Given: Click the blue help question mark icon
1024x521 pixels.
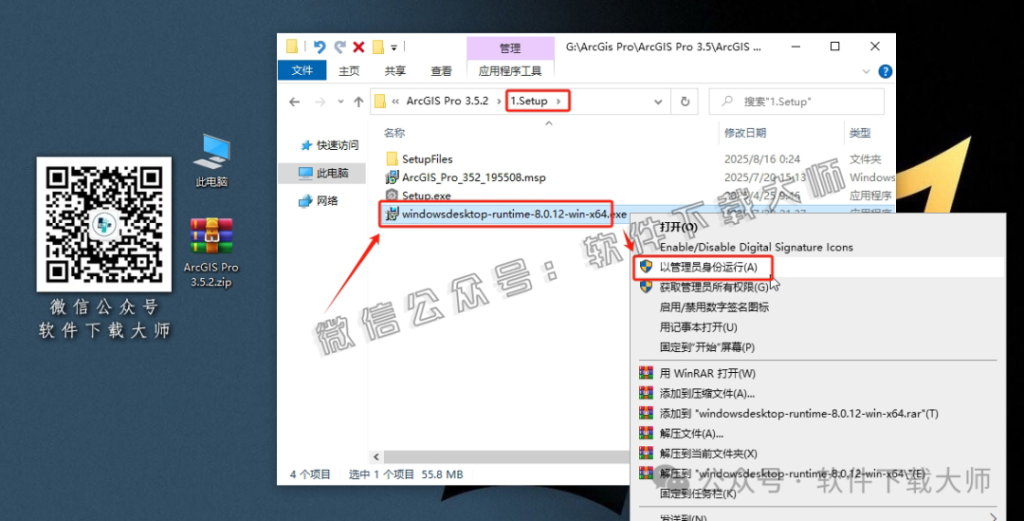Looking at the screenshot, I should [885, 71].
